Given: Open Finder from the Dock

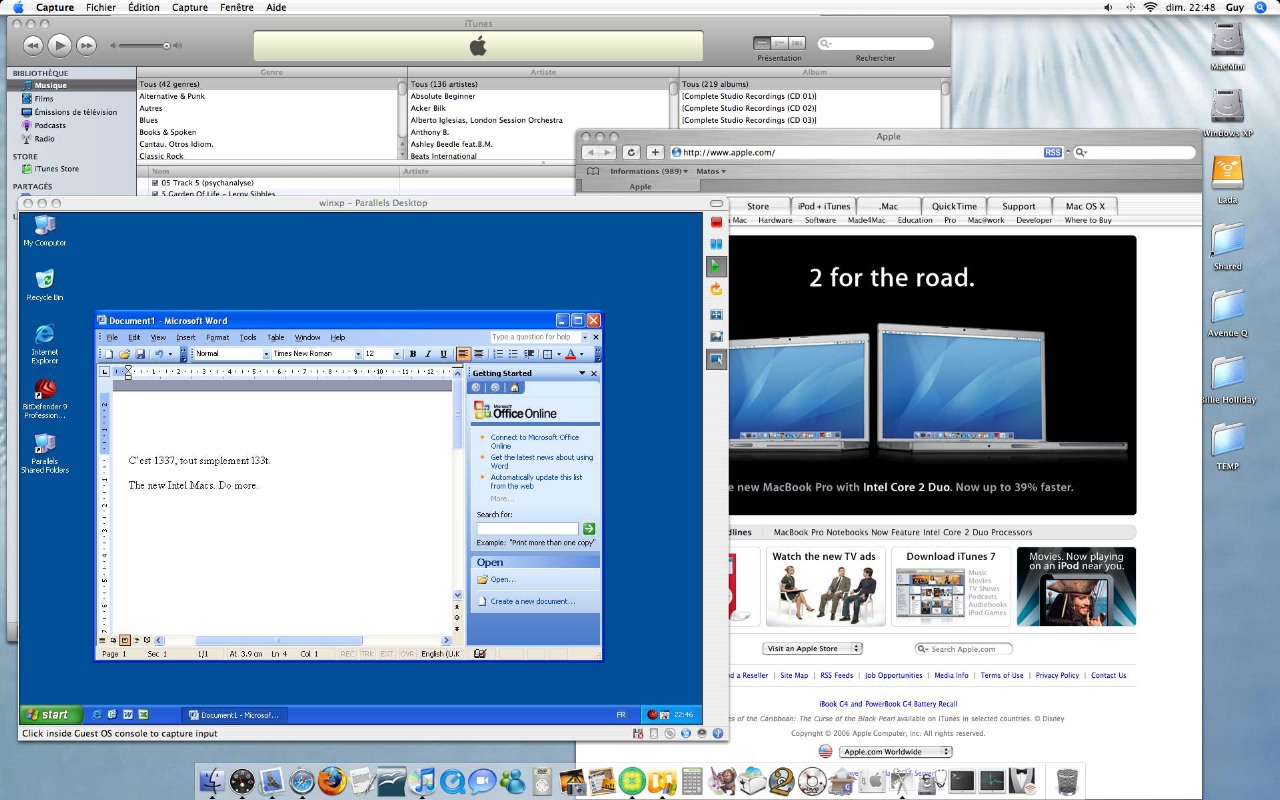Looking at the screenshot, I should tap(212, 780).
